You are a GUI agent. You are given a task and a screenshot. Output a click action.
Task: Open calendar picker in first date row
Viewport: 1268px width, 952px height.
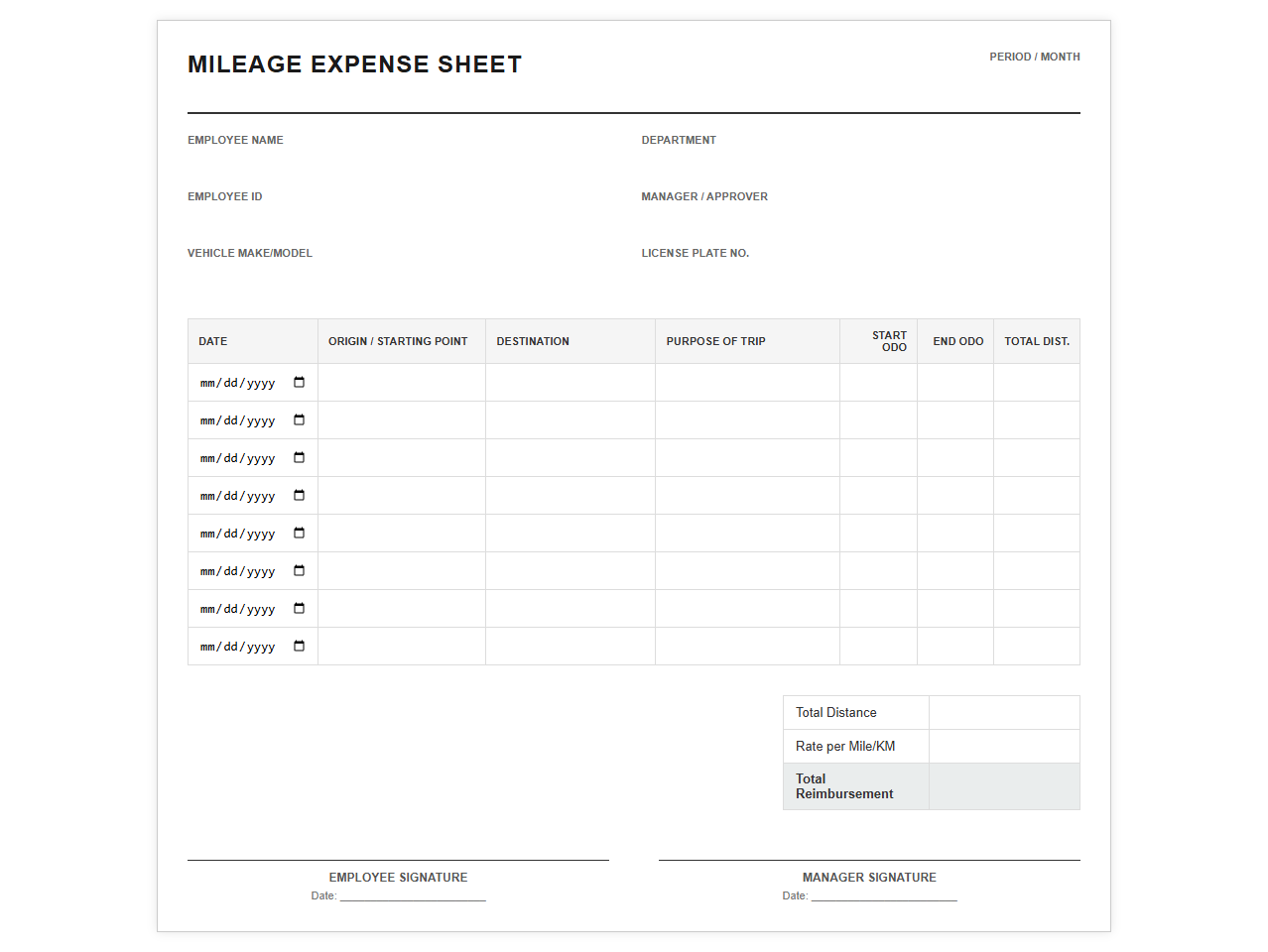(x=299, y=383)
